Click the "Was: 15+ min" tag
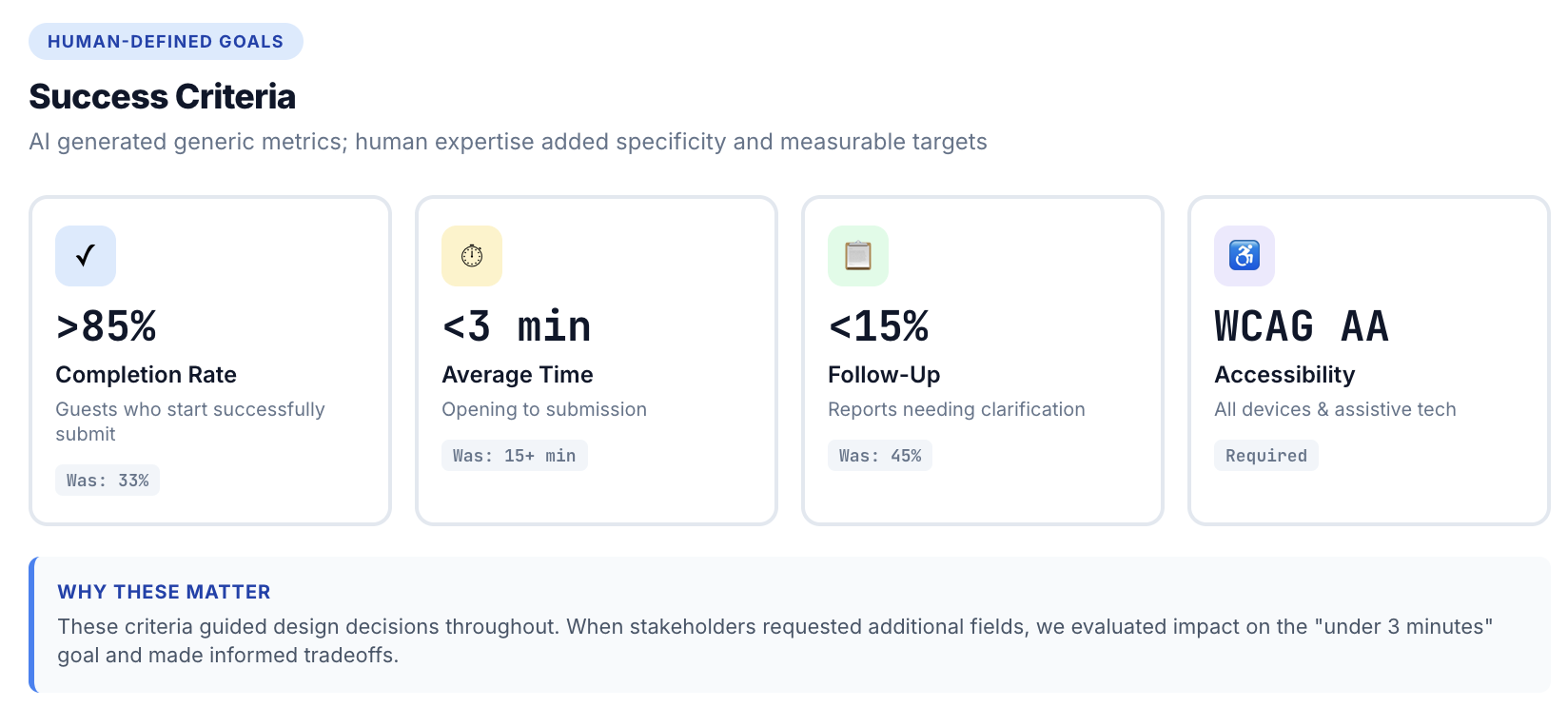1568x727 pixels. (514, 456)
